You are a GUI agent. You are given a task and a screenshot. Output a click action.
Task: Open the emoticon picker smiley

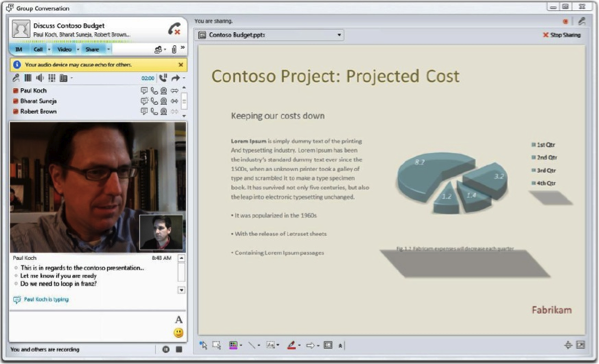tap(178, 333)
